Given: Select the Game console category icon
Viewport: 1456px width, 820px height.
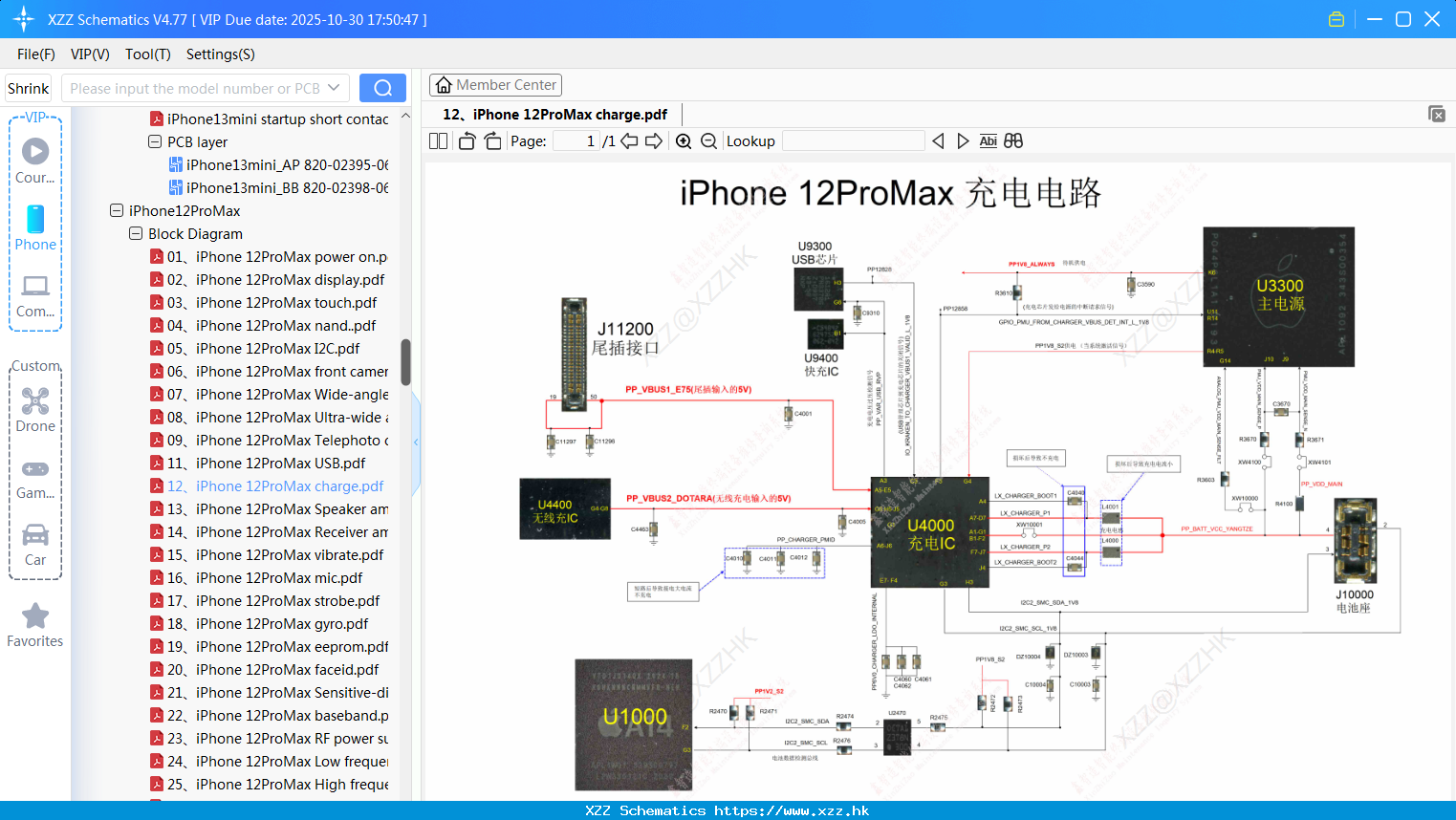Looking at the screenshot, I should pyautogui.click(x=35, y=478).
